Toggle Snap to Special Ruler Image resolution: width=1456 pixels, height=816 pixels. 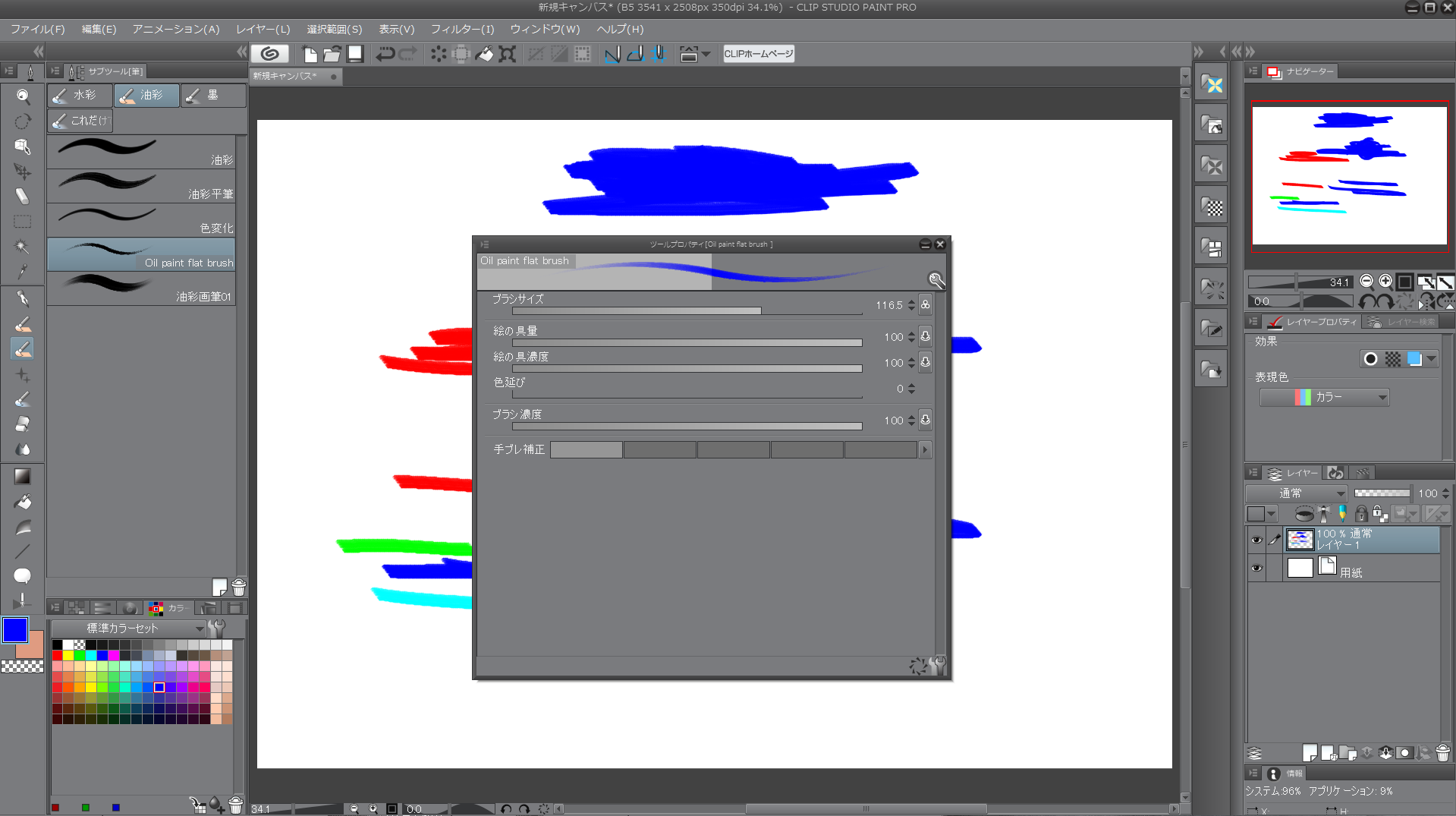coord(636,54)
